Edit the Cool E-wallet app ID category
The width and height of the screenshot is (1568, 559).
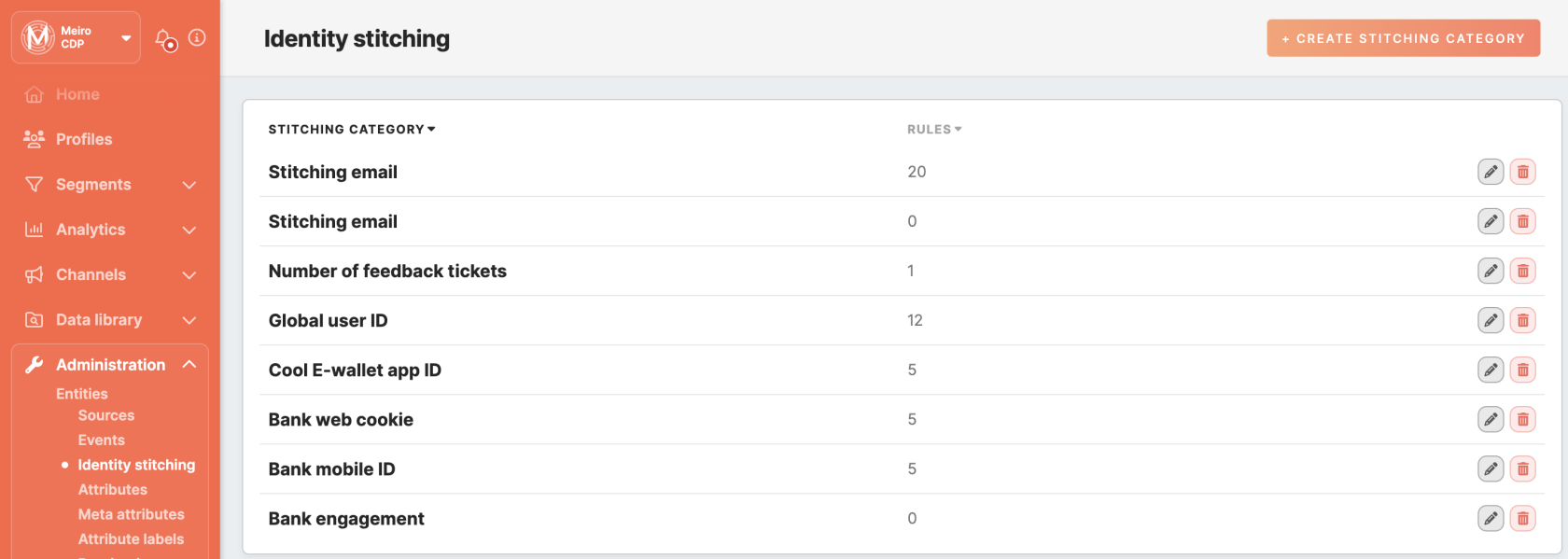click(1491, 370)
